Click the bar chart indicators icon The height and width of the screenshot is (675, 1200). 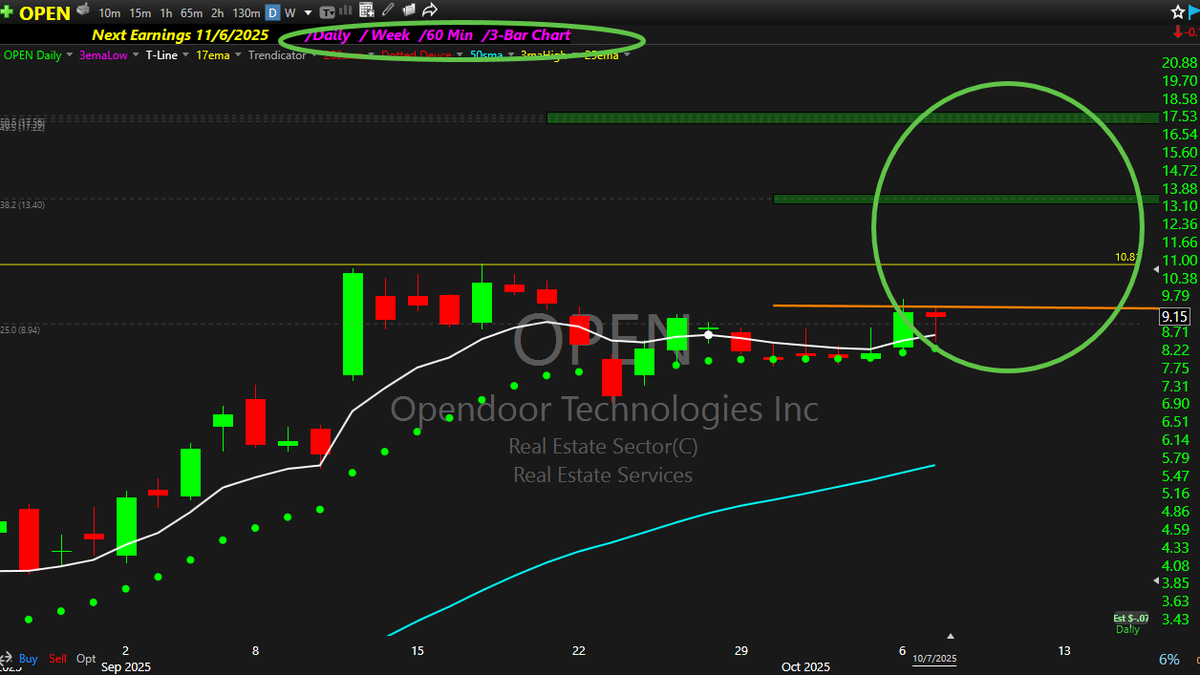(346, 12)
